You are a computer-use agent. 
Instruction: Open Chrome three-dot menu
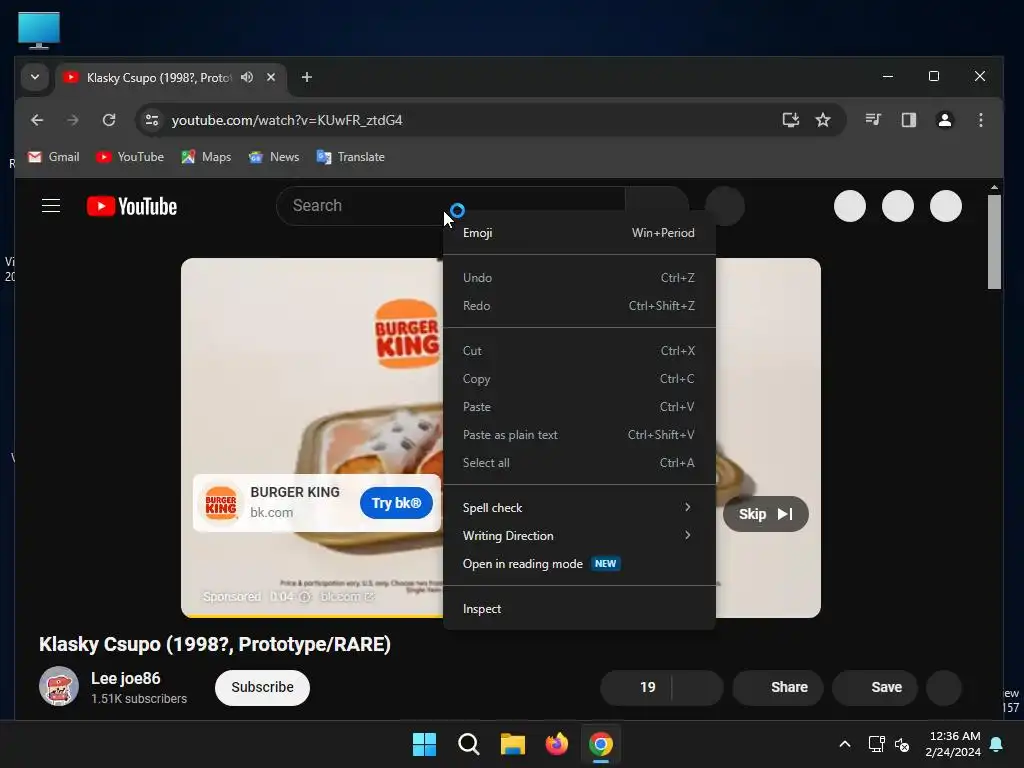tap(981, 120)
